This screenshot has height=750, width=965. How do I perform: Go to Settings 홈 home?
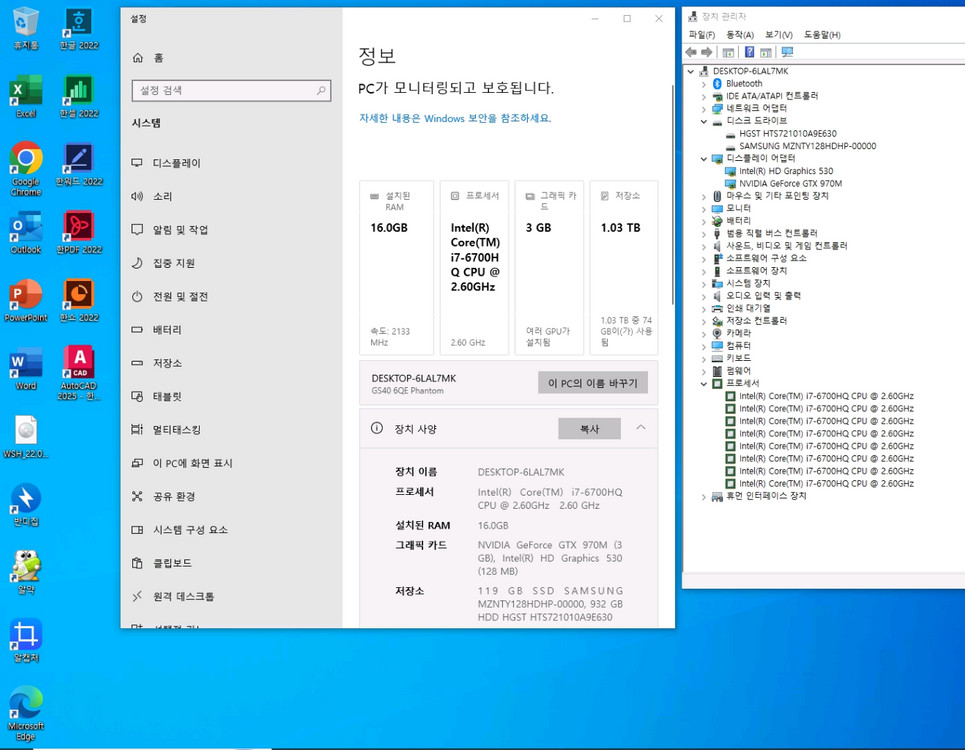coord(148,58)
